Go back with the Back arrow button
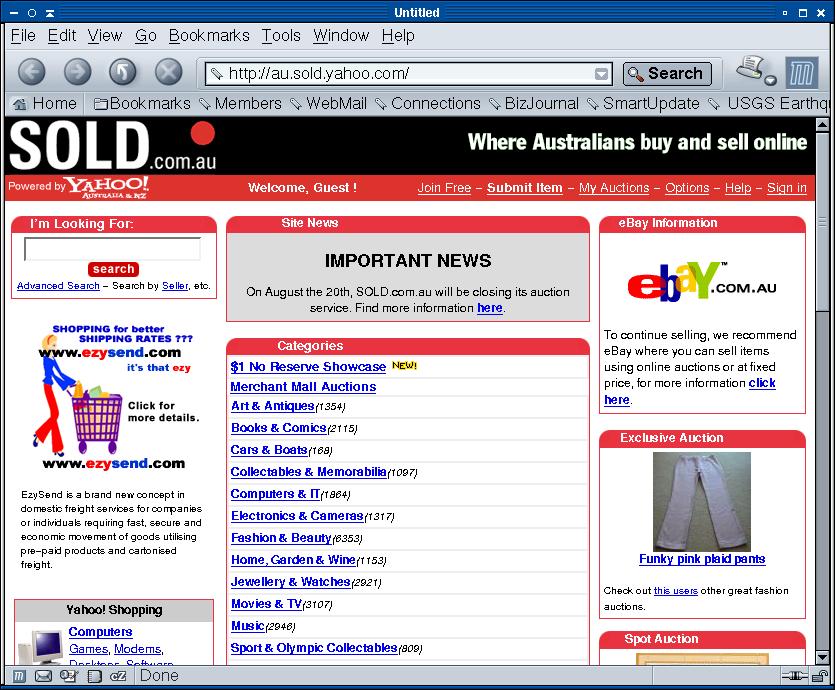 32,71
